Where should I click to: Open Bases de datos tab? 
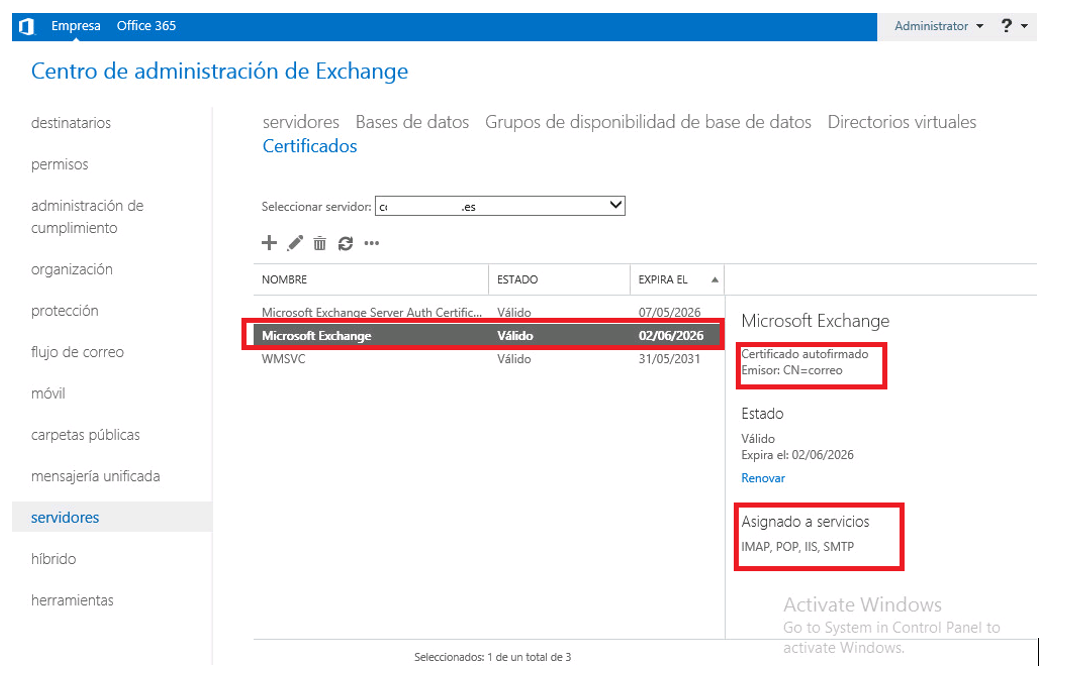[x=412, y=122]
